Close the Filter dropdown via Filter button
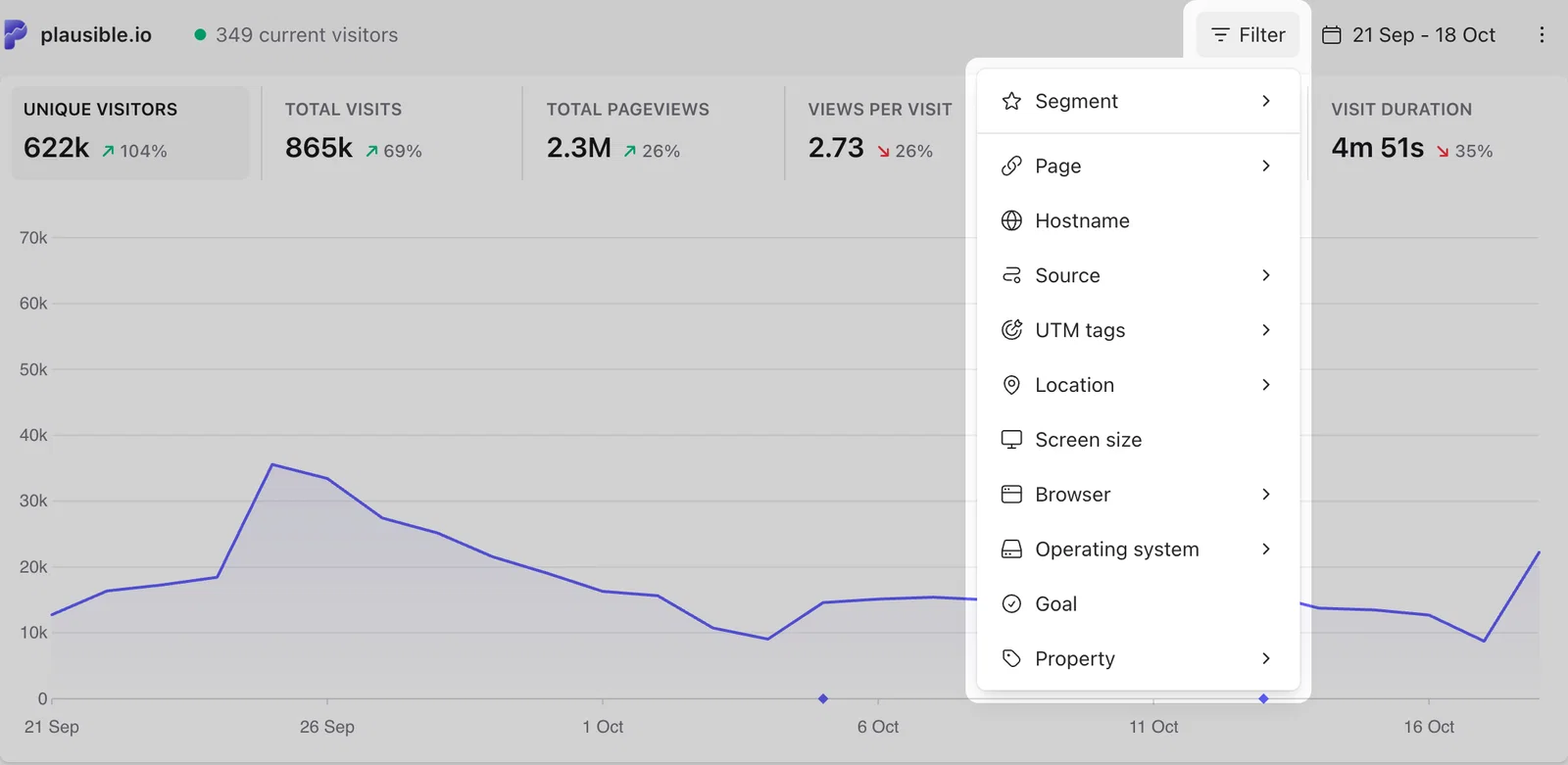Viewport: 1568px width, 765px height. [1248, 35]
